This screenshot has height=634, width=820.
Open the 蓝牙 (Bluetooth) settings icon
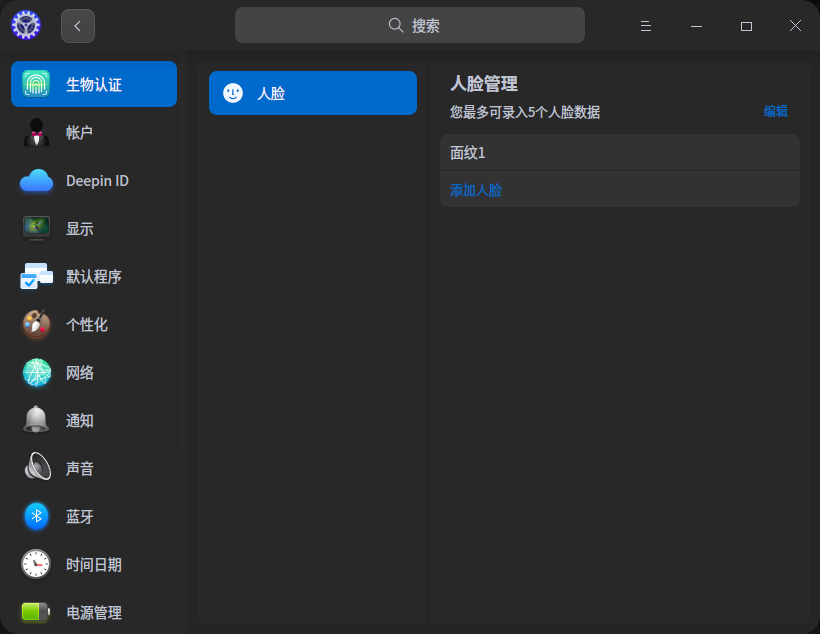pyautogui.click(x=36, y=516)
